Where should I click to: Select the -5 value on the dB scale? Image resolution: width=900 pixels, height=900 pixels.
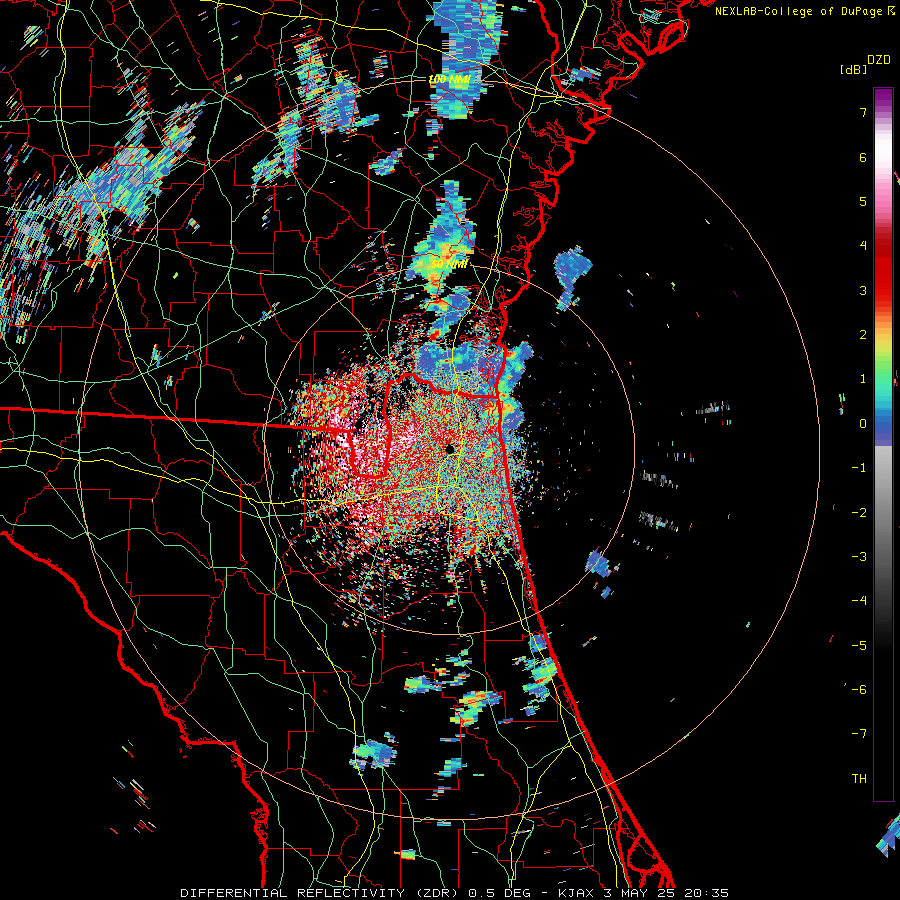[859, 646]
